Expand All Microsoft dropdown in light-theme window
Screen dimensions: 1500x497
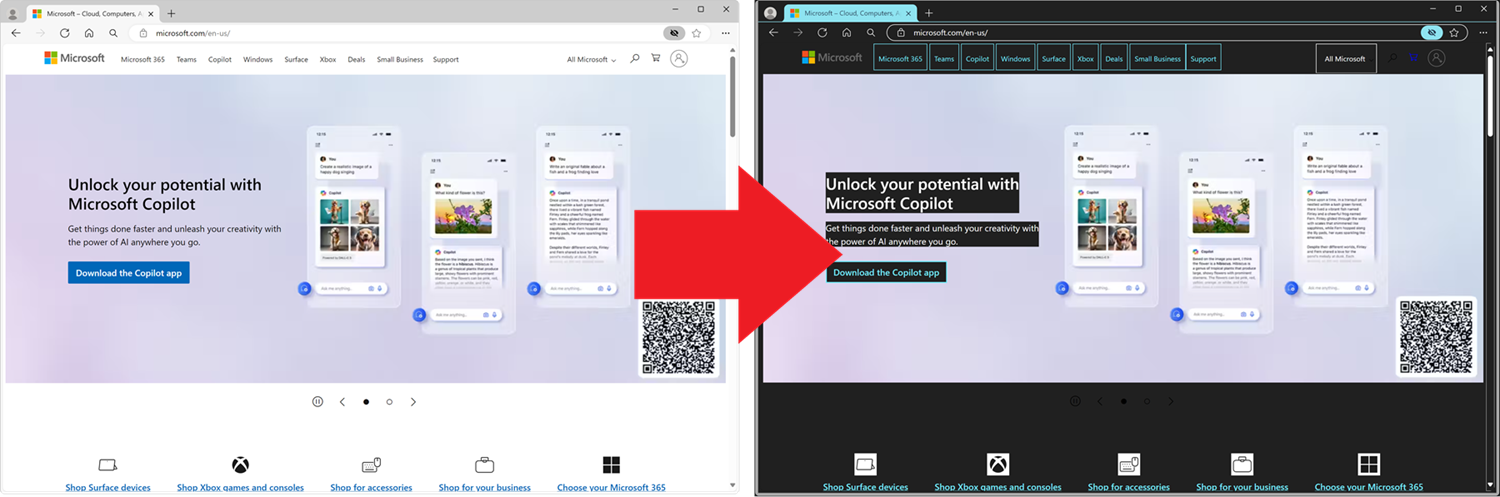pyautogui.click(x=591, y=59)
